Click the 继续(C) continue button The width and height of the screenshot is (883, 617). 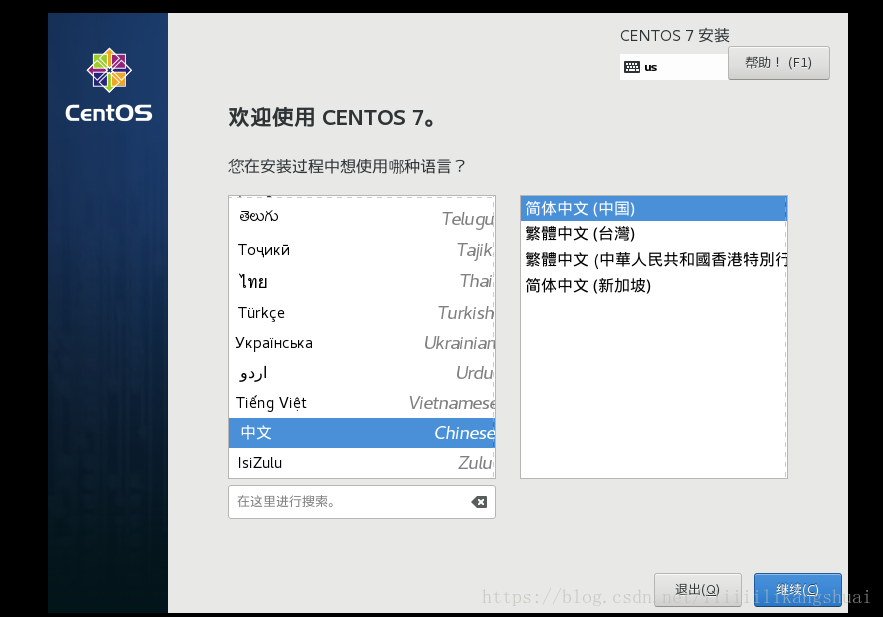pyautogui.click(x=797, y=589)
